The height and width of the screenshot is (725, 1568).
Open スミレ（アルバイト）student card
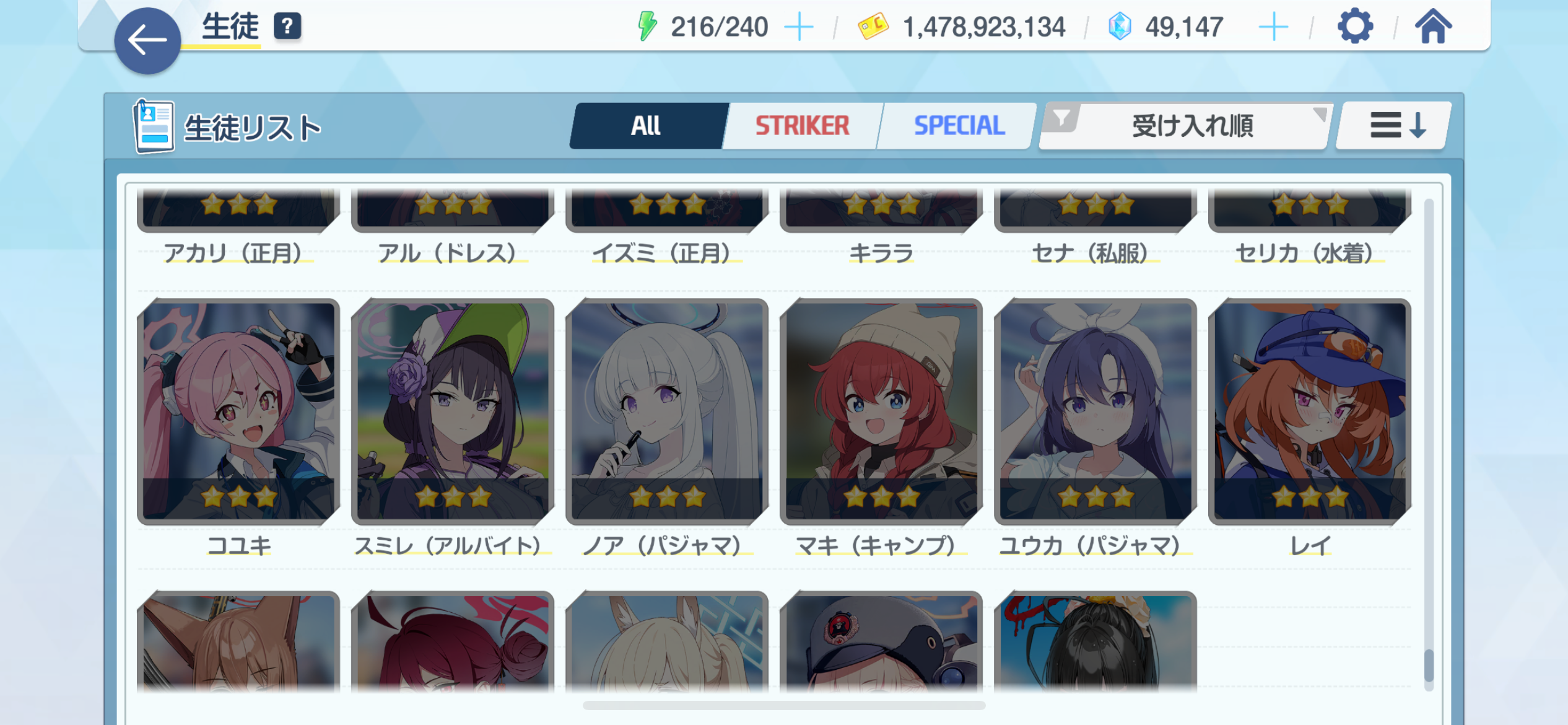[x=453, y=411]
